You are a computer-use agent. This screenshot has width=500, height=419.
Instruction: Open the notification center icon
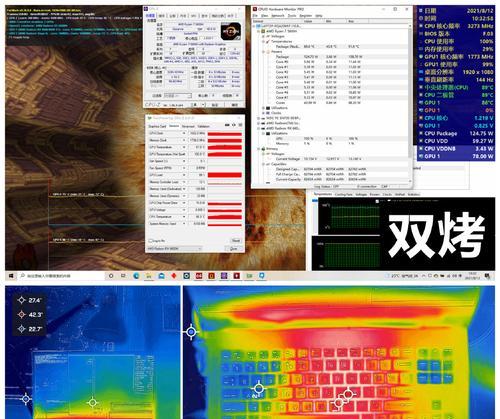coord(487,276)
